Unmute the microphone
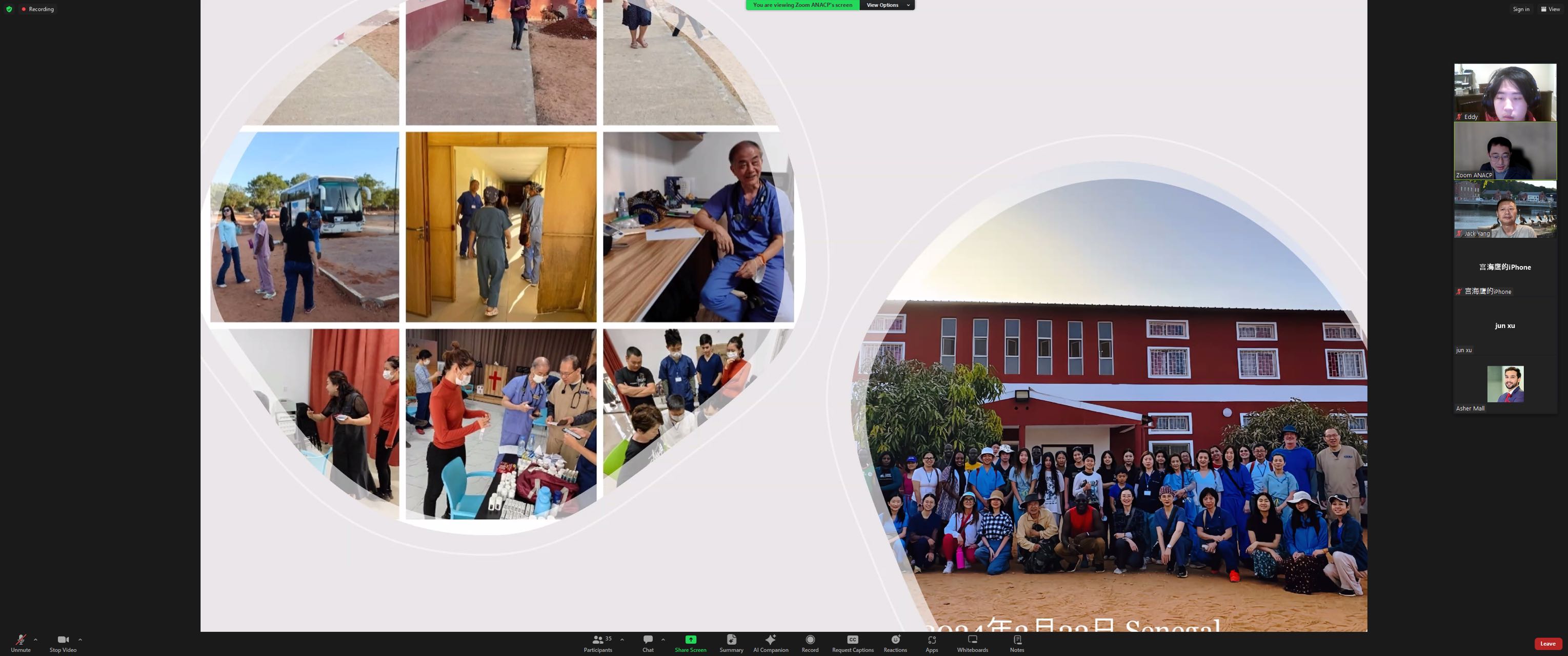The width and height of the screenshot is (1568, 656). pos(21,643)
